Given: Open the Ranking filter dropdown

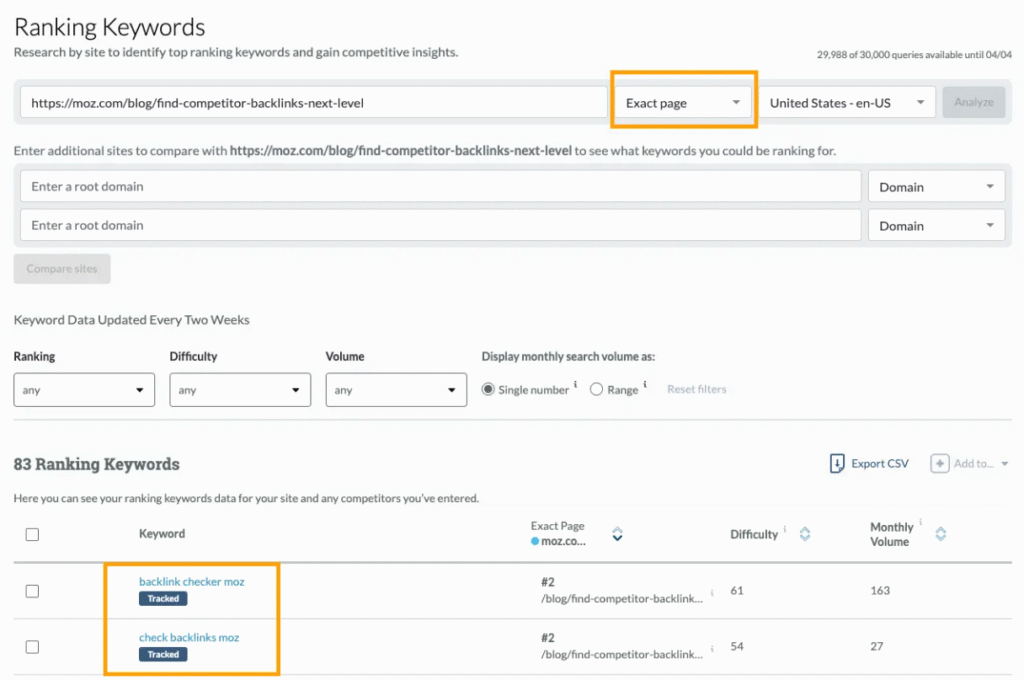Looking at the screenshot, I should (x=84, y=390).
